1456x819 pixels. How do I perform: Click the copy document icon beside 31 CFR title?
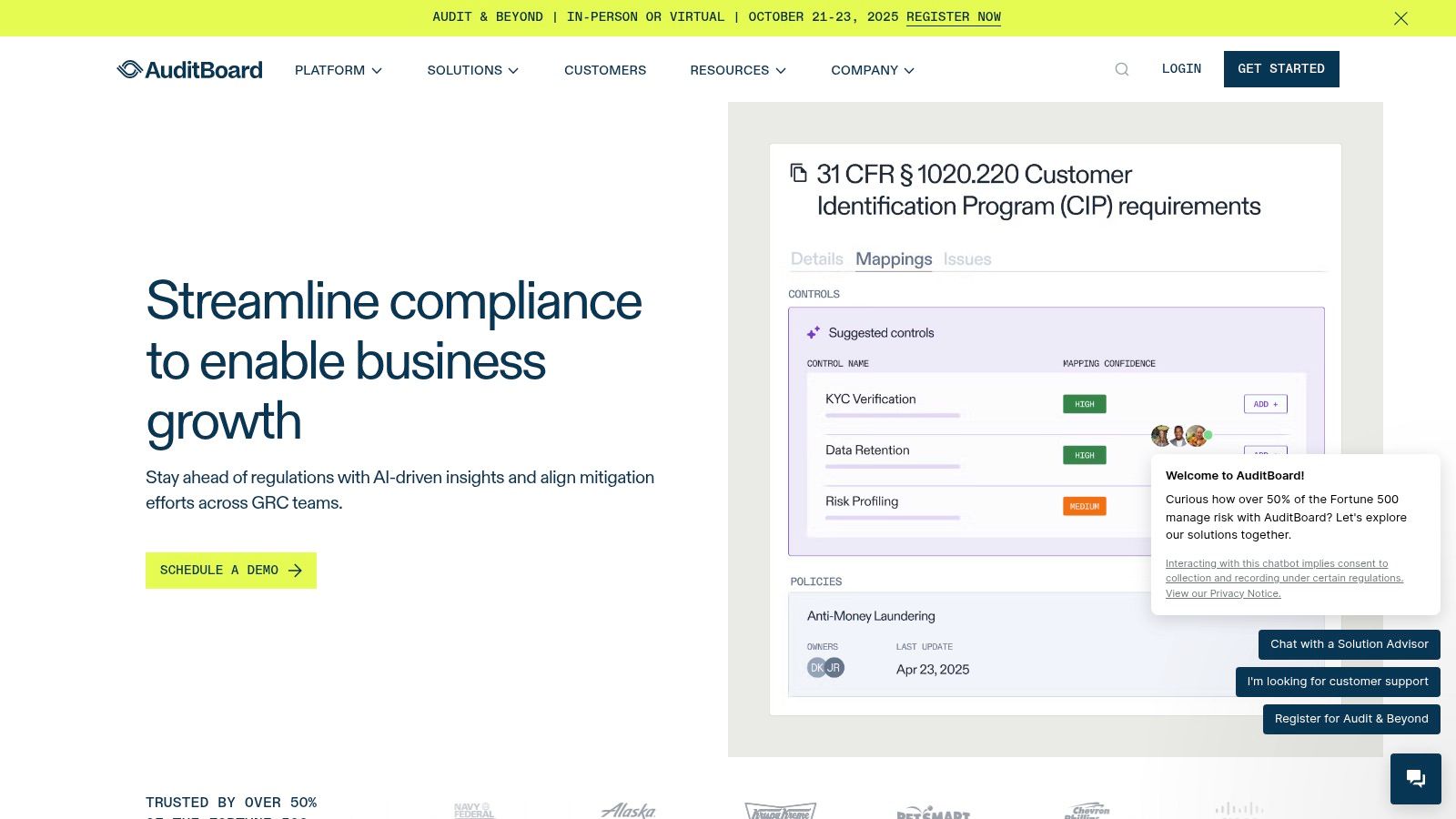[x=798, y=173]
